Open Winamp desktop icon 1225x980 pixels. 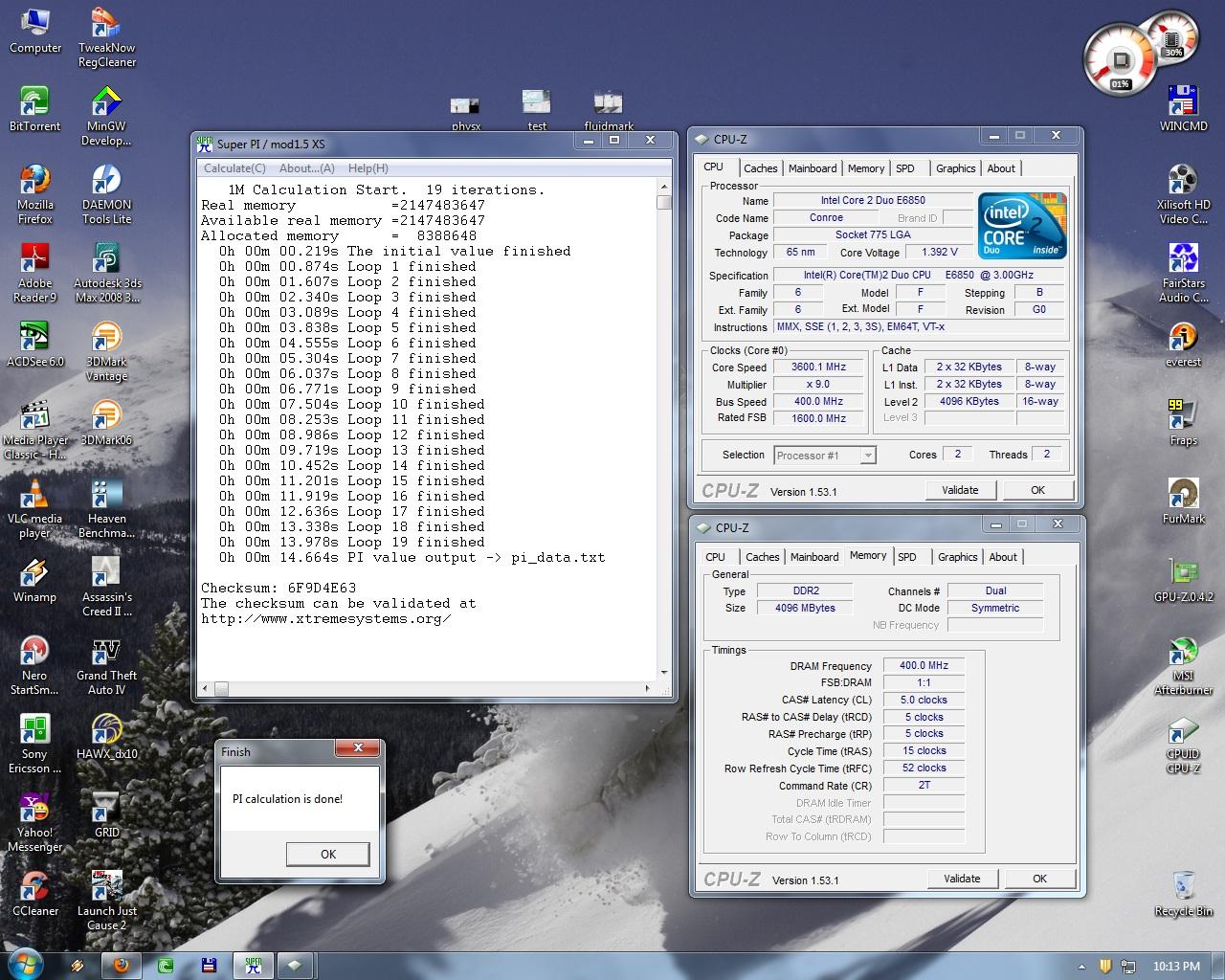click(35, 580)
